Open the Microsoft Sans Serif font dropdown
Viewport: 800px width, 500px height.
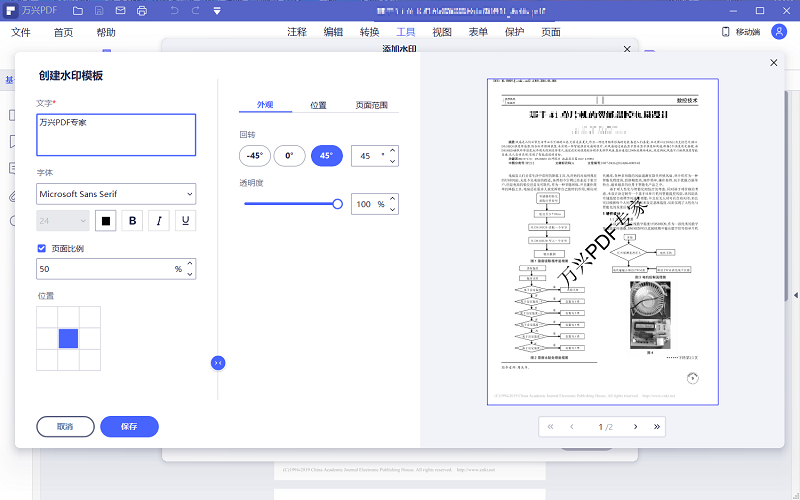pyautogui.click(x=116, y=194)
